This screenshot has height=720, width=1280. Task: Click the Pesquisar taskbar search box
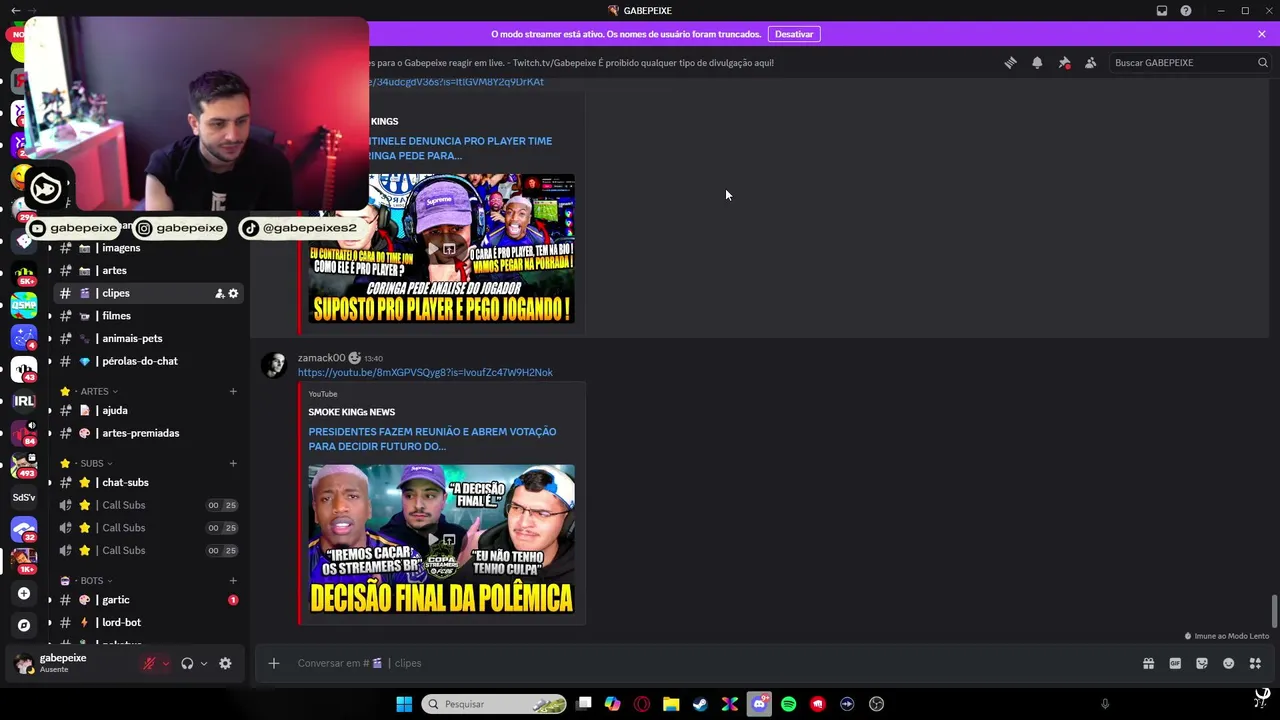(494, 704)
